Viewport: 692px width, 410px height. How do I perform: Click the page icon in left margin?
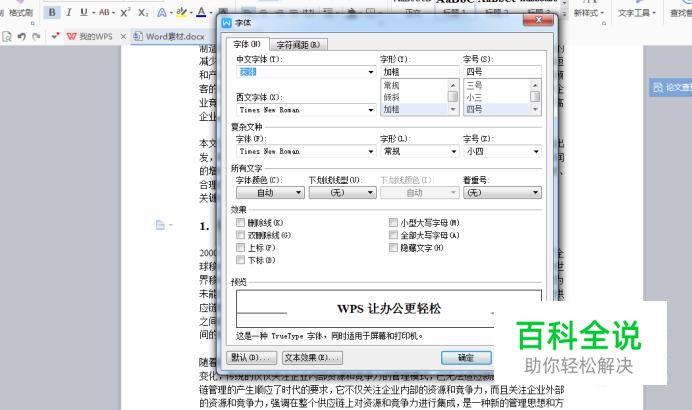(x=160, y=226)
